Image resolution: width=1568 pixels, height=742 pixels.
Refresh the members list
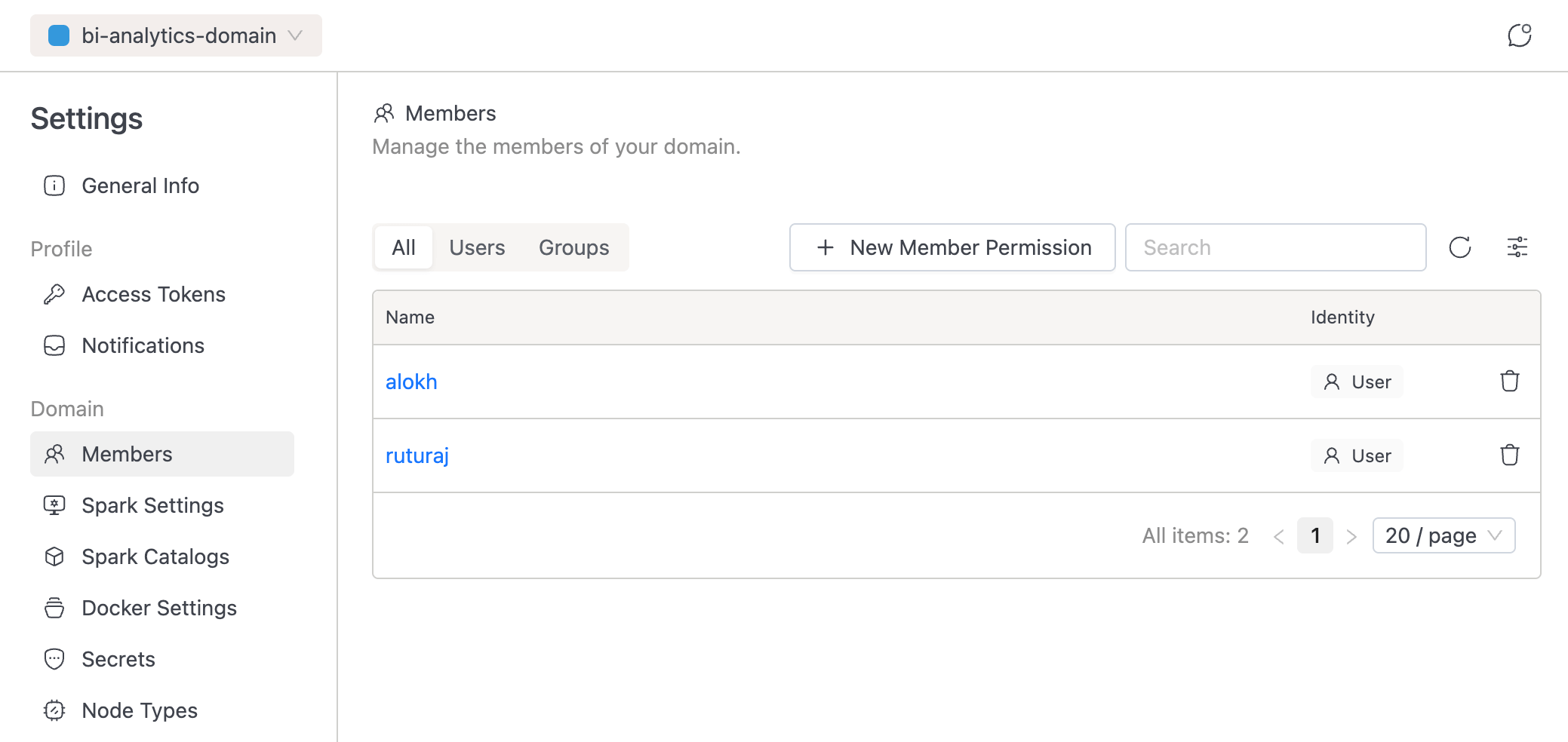pyautogui.click(x=1461, y=247)
